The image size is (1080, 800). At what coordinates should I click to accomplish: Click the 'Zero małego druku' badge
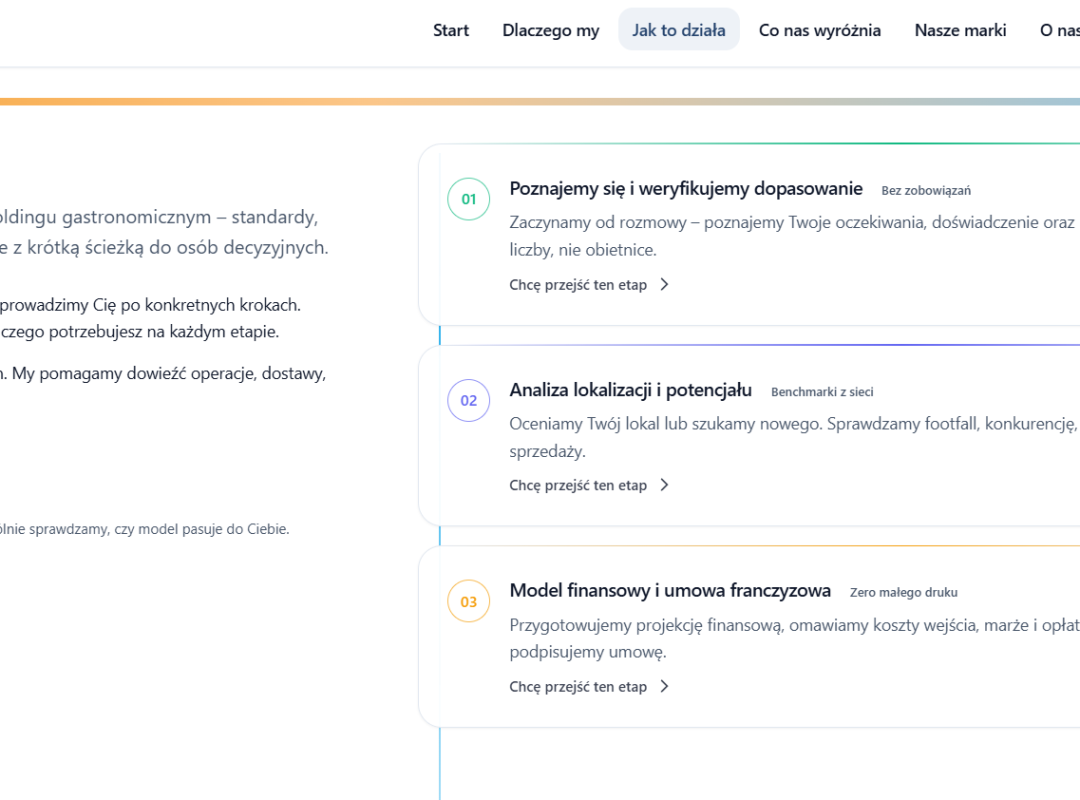pos(904,593)
